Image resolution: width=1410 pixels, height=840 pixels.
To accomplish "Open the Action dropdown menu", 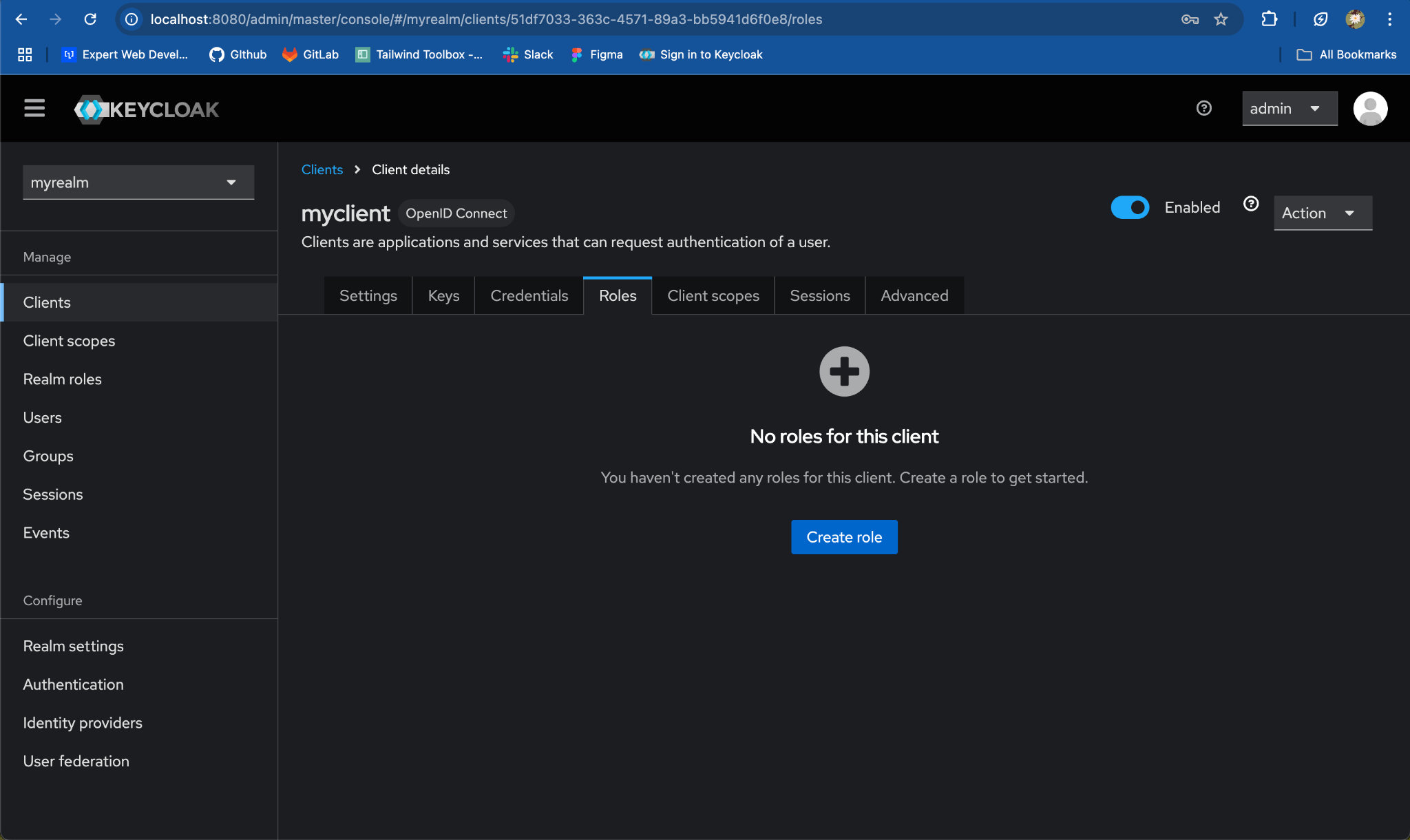I will (x=1322, y=213).
